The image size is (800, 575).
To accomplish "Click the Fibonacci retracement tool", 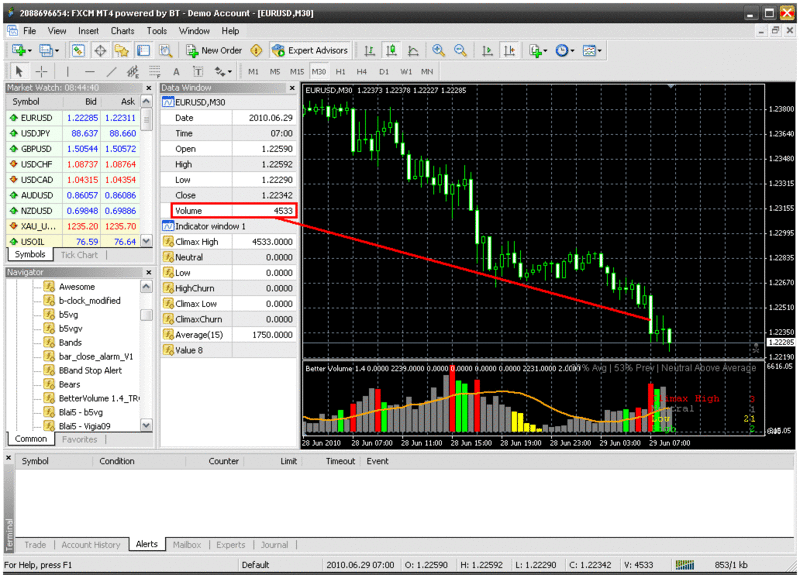I will pyautogui.click(x=155, y=71).
